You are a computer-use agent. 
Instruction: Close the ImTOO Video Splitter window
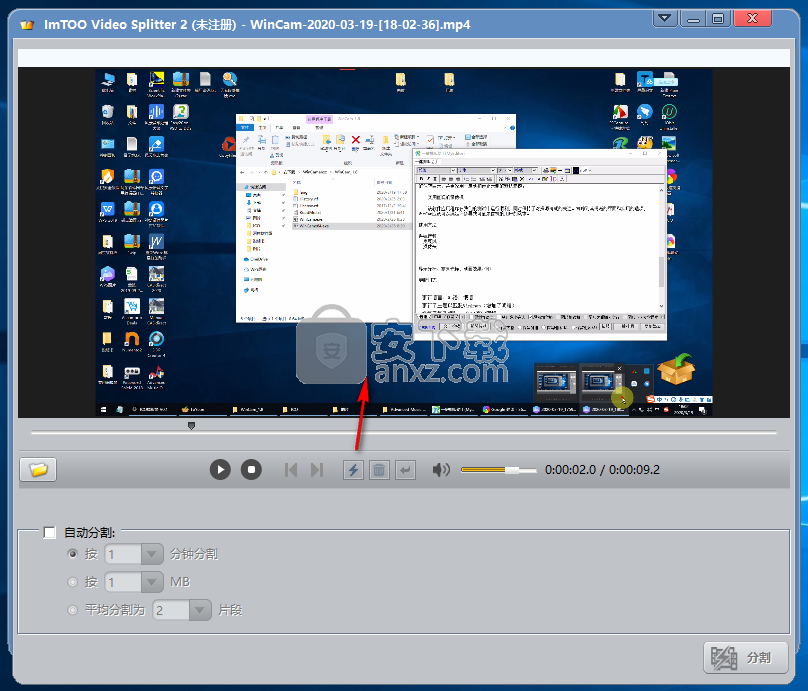pyautogui.click(x=752, y=19)
